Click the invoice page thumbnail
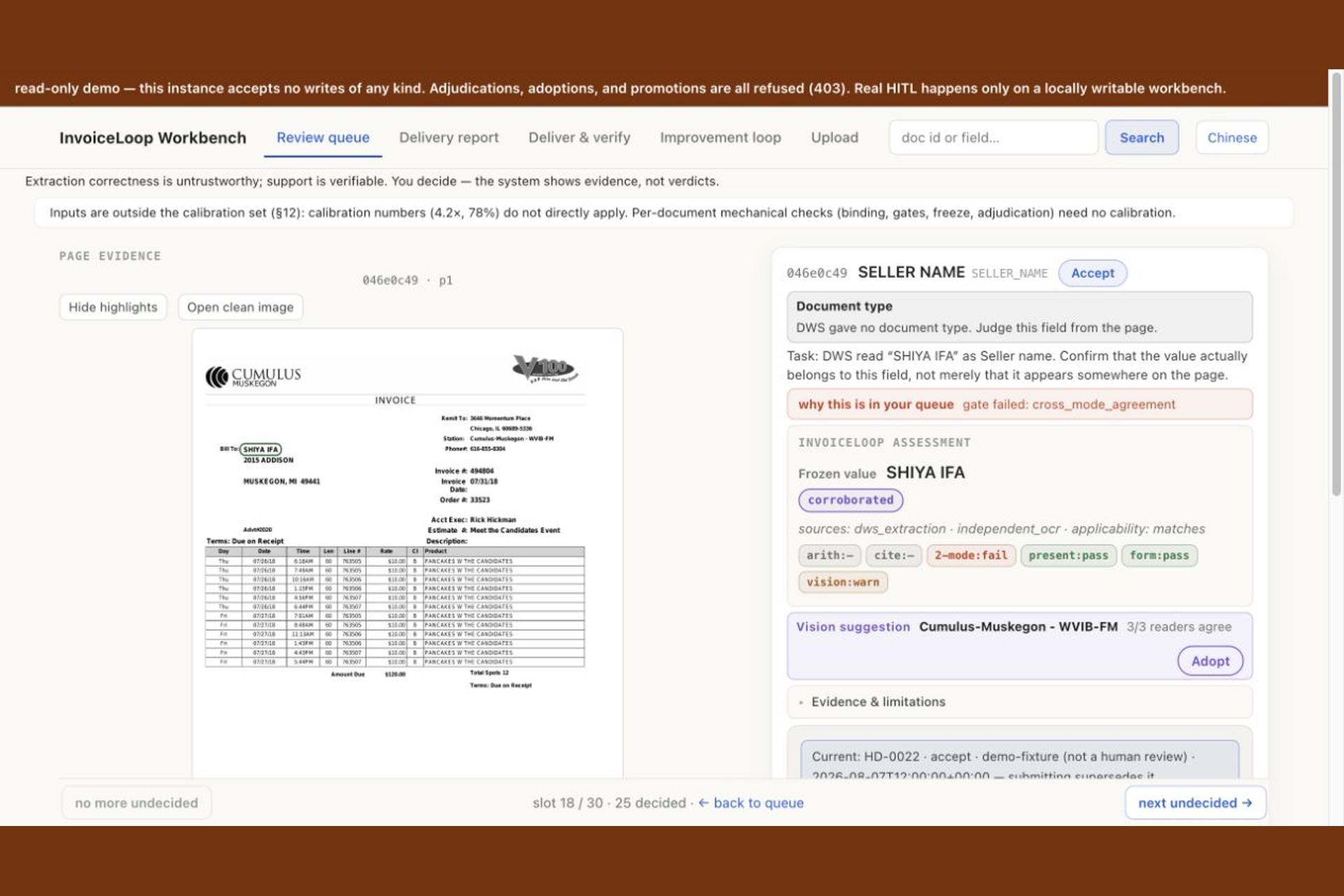Viewport: 1344px width, 896px height. (x=407, y=553)
